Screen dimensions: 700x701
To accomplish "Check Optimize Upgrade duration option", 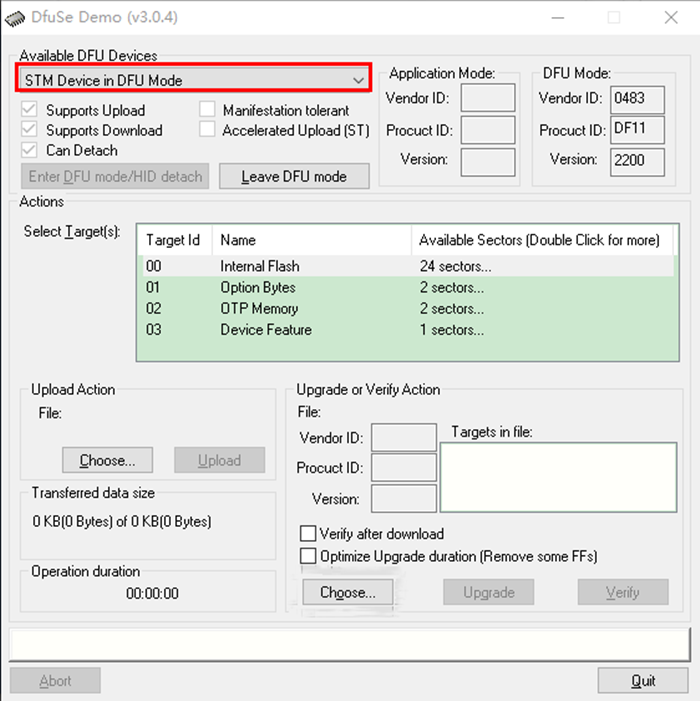I will click(x=308, y=556).
